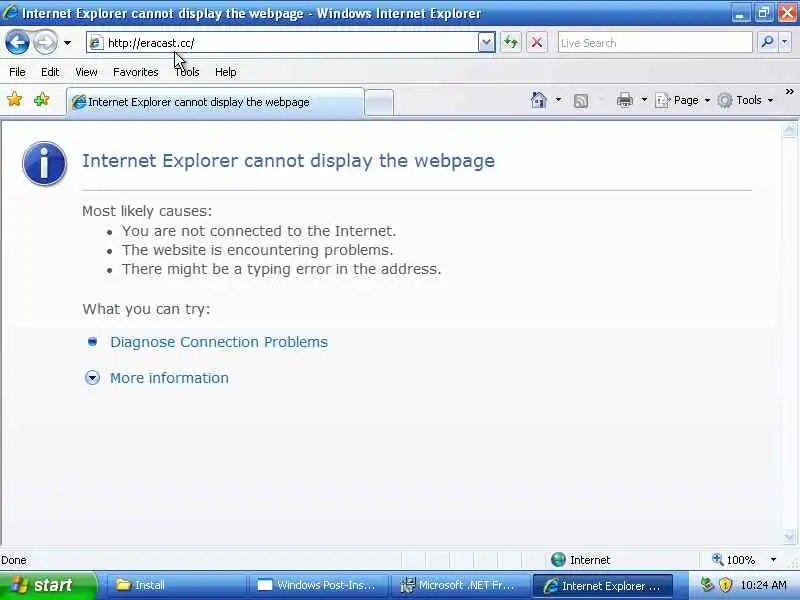800x600 pixels.
Task: Open the Tools command bar gear menu
Action: [x=745, y=100]
